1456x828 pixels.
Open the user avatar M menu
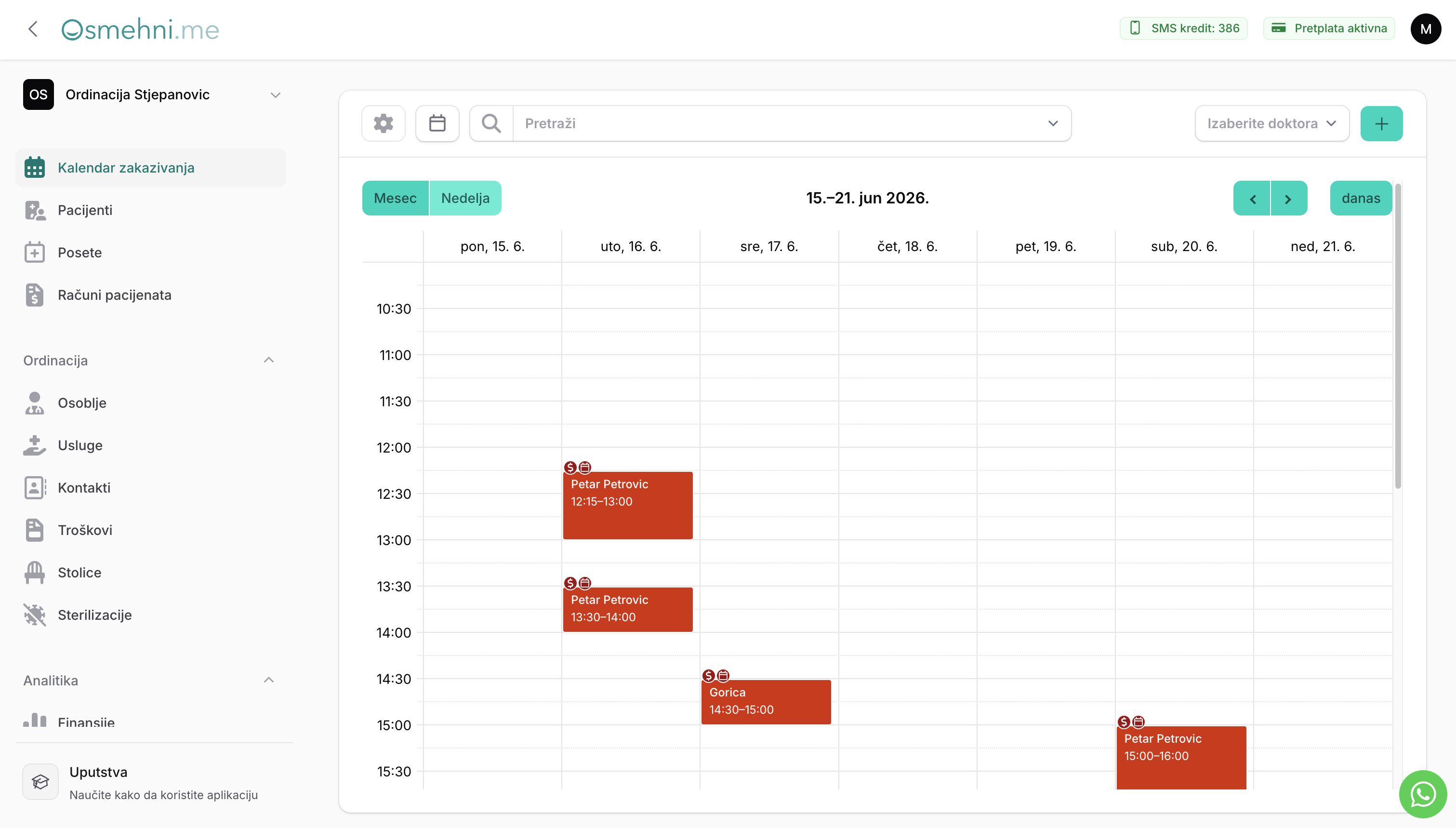1425,29
